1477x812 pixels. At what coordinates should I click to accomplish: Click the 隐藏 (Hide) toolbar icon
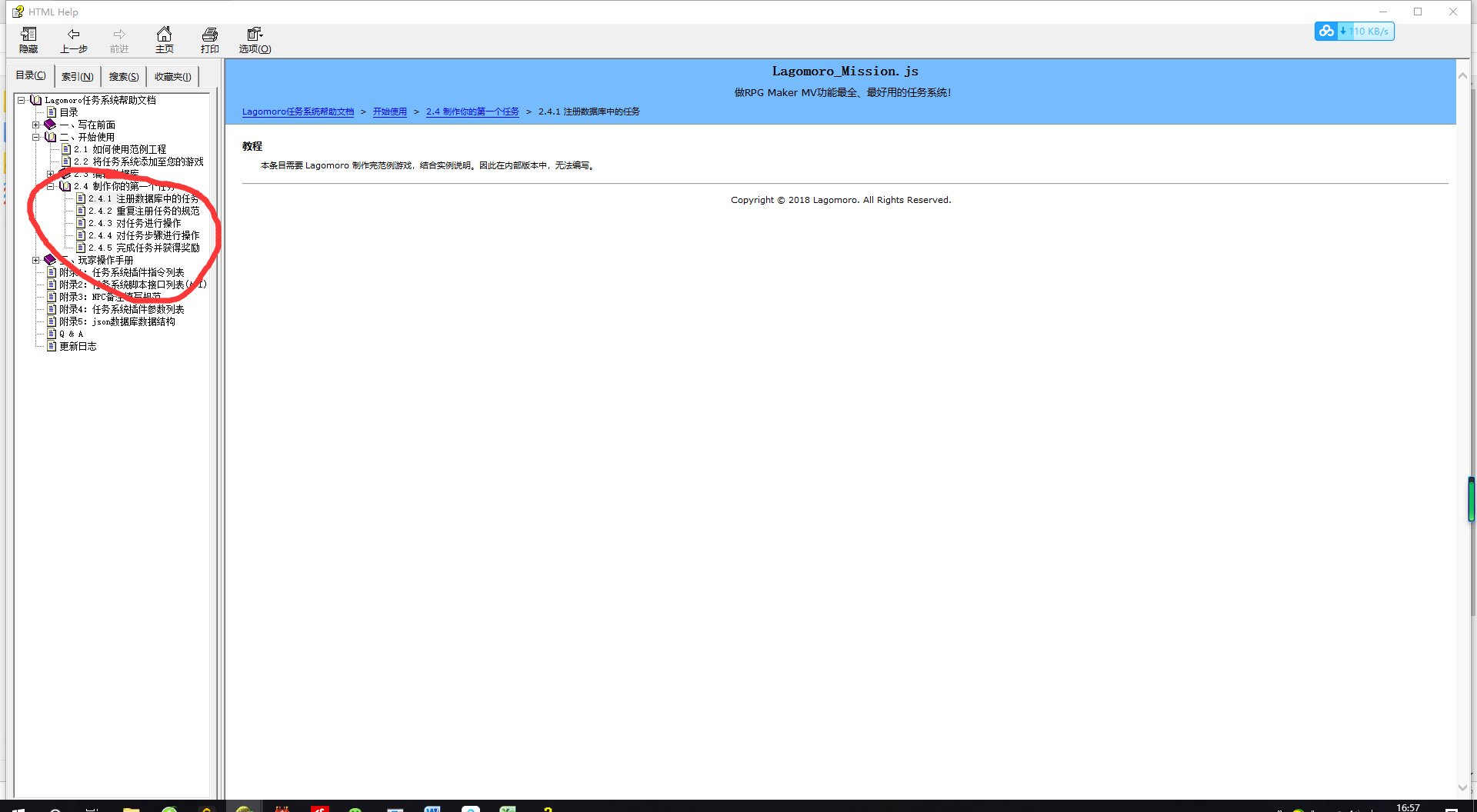pos(29,34)
